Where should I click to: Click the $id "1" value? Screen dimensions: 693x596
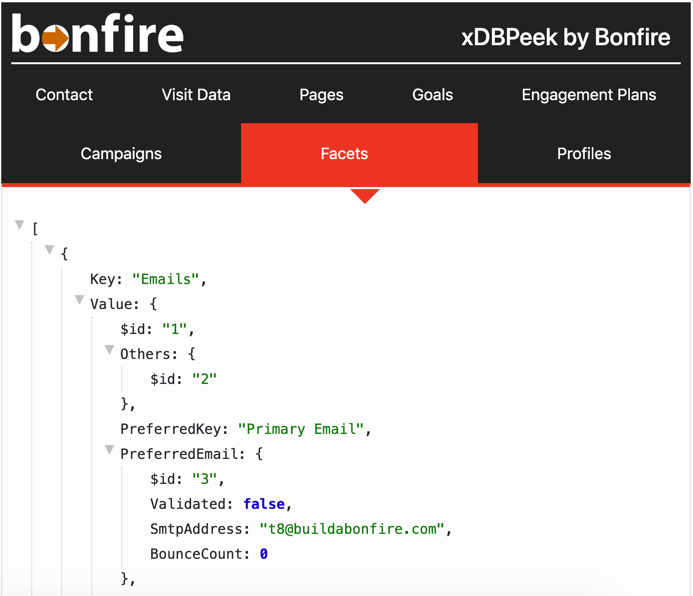tap(175, 329)
